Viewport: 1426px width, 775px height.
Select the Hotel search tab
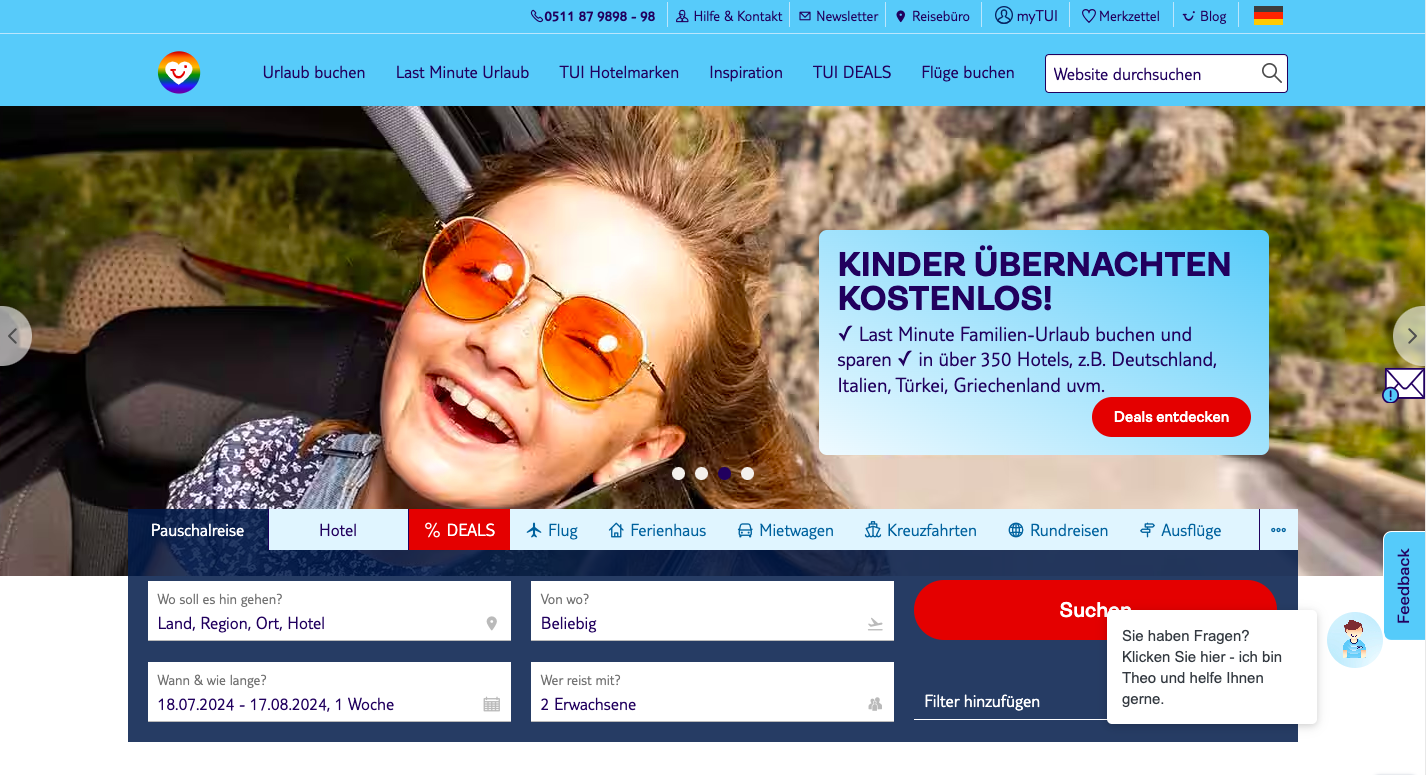click(x=338, y=530)
